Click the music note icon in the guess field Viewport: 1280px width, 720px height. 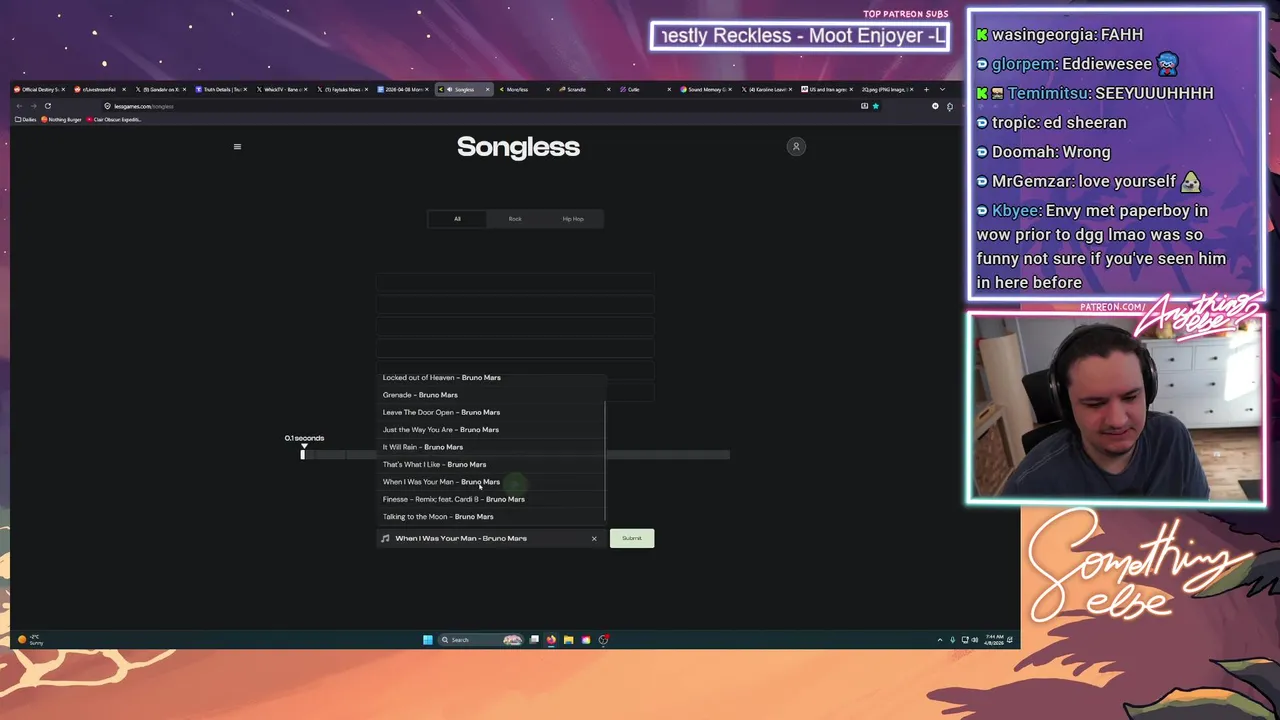[x=386, y=538]
